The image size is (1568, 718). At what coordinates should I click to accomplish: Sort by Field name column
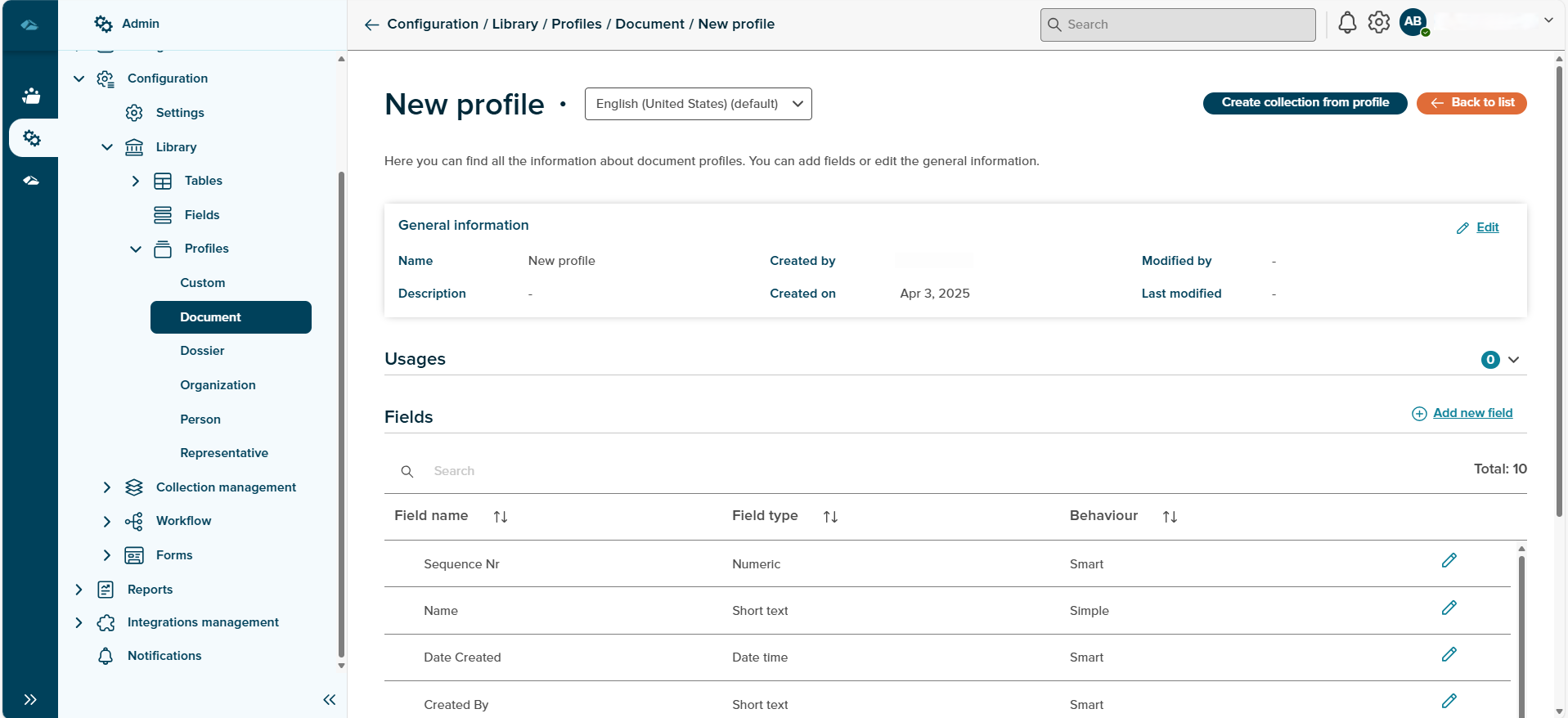(x=501, y=517)
